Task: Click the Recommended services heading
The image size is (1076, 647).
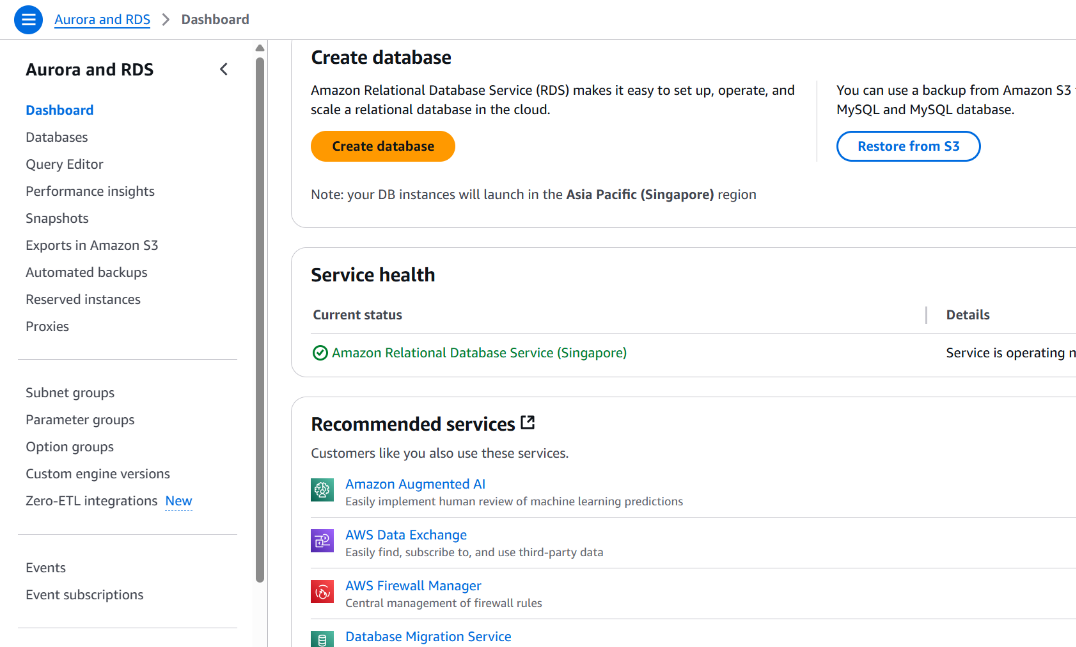Action: click(x=413, y=424)
